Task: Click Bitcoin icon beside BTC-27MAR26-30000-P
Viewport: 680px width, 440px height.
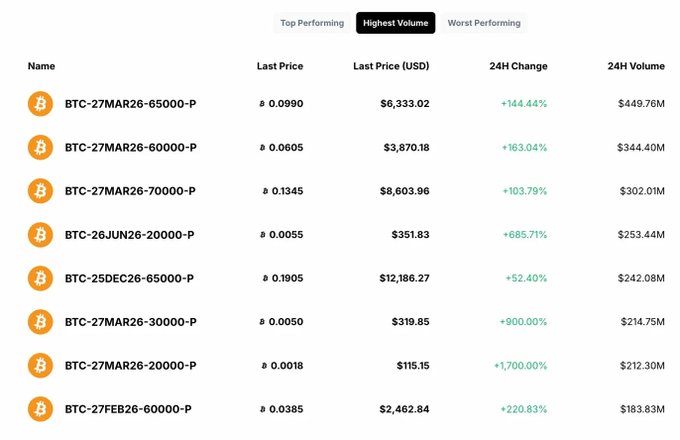Action: 40,322
